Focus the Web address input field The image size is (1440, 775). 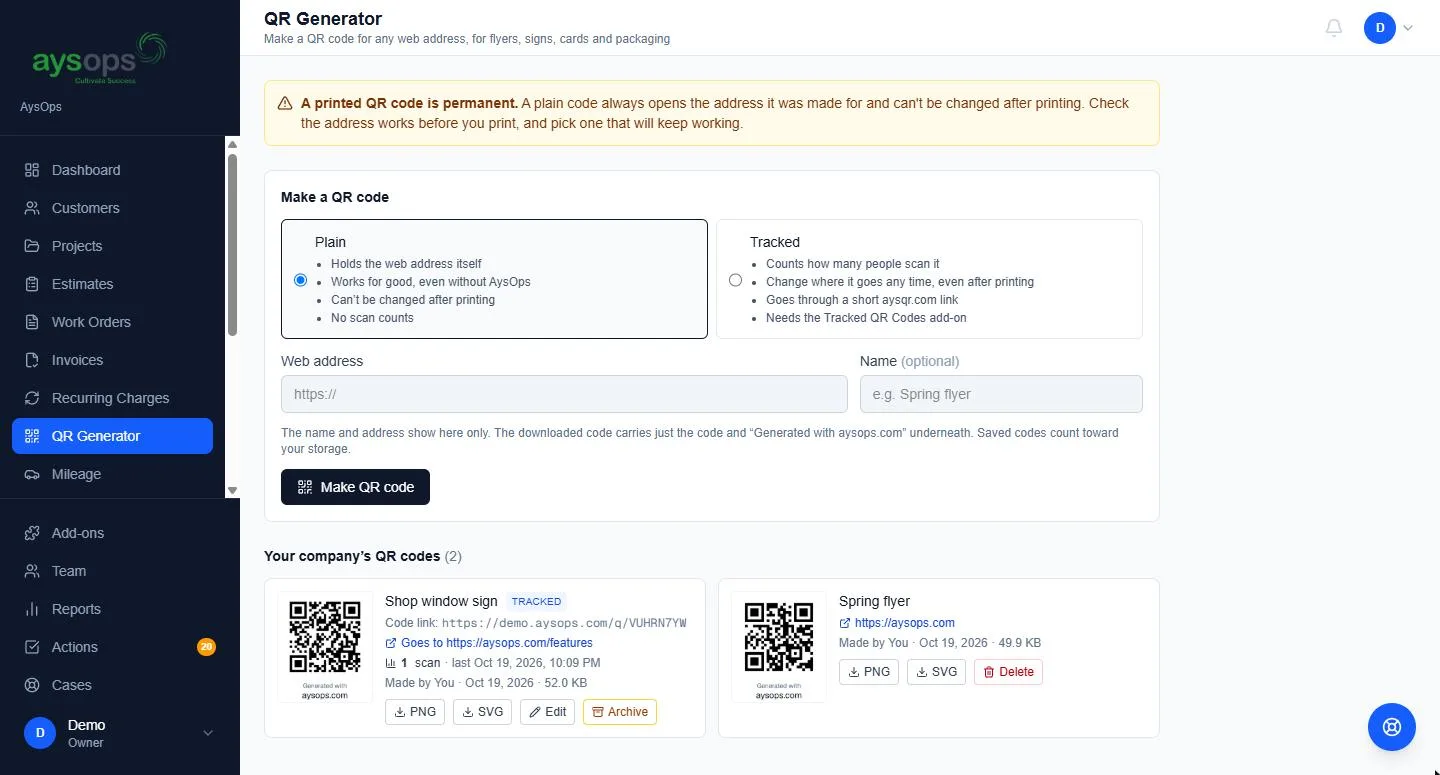pos(564,394)
